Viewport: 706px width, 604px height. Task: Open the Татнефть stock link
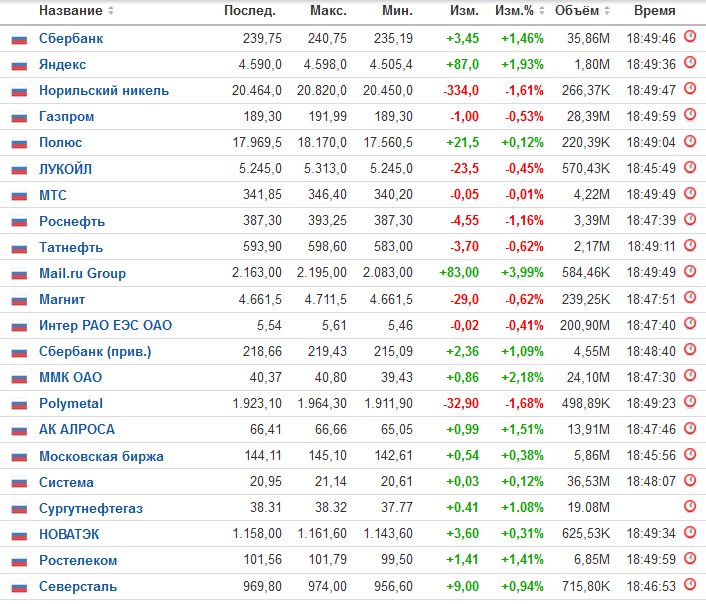point(71,248)
